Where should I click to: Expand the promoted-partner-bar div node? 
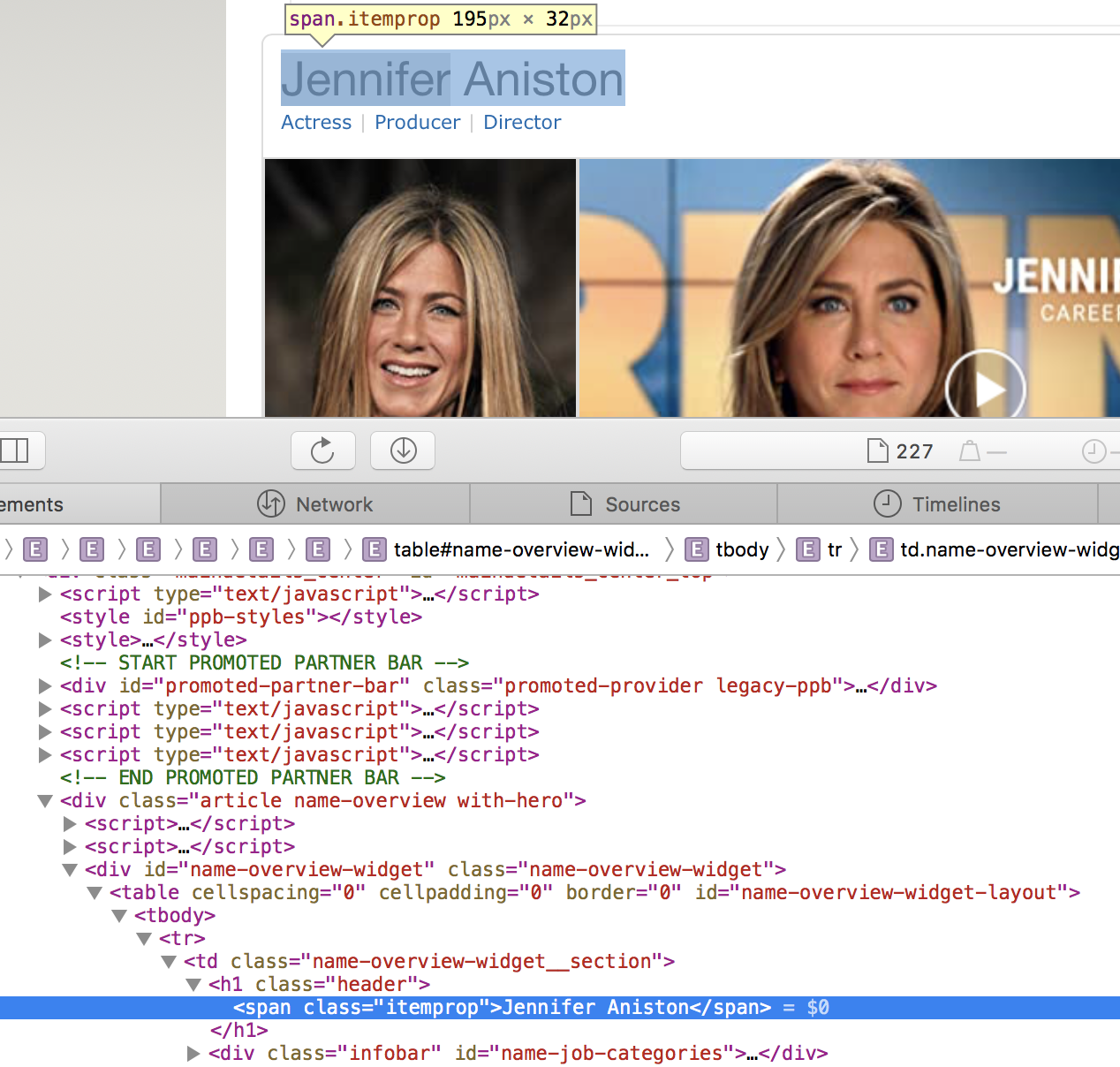pyautogui.click(x=44, y=685)
